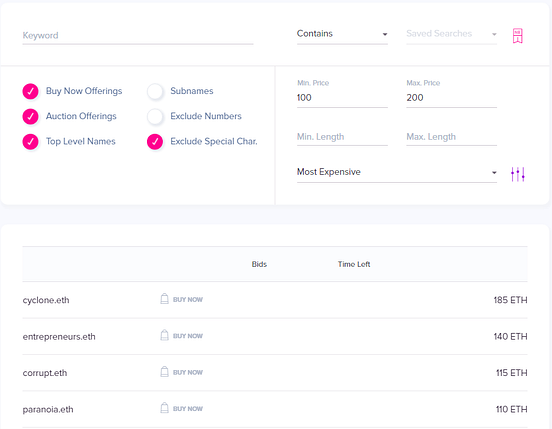Click BUY NOW for paranoia.eth

(188, 409)
